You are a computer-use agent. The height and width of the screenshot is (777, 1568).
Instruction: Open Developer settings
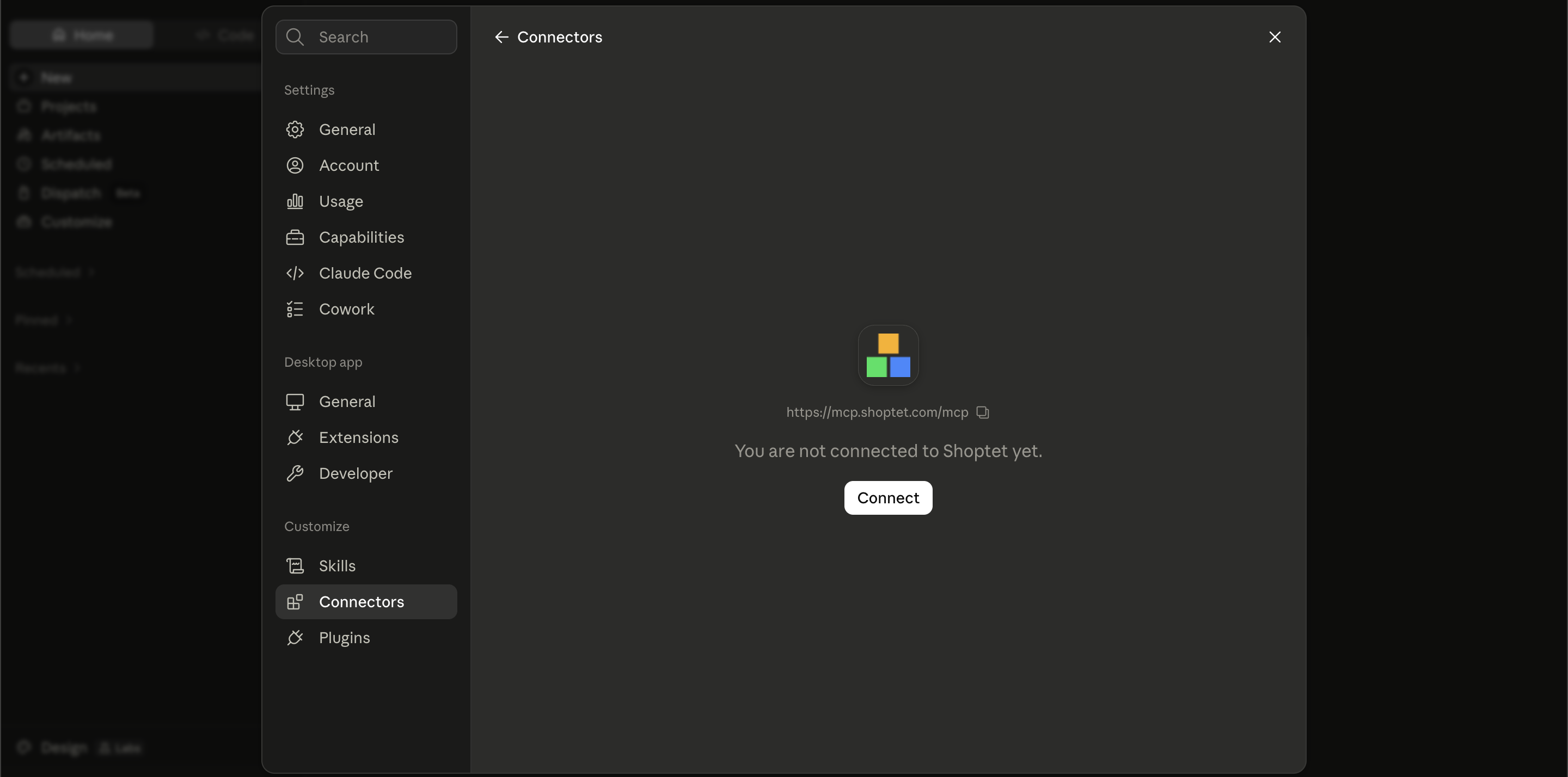[x=366, y=473]
